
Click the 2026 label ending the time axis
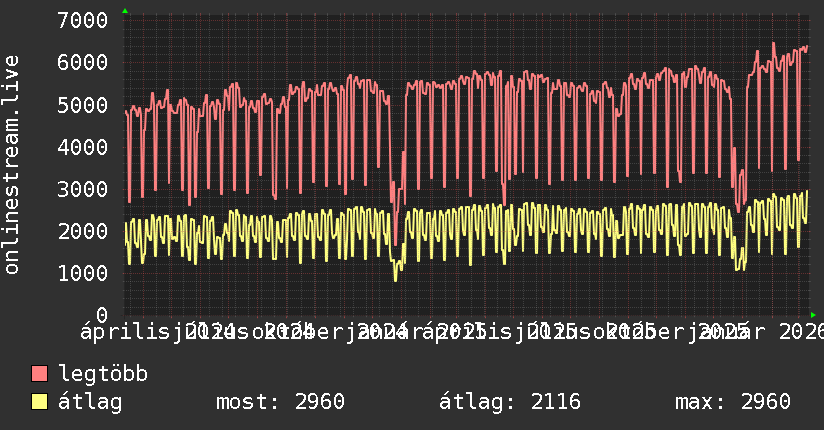(799, 331)
